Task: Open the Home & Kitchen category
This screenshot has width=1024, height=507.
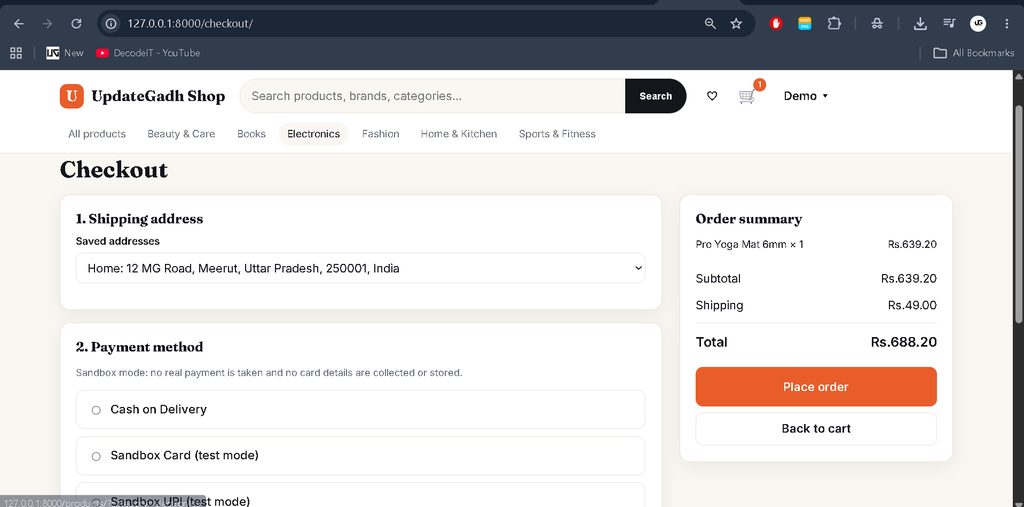Action: tap(458, 134)
